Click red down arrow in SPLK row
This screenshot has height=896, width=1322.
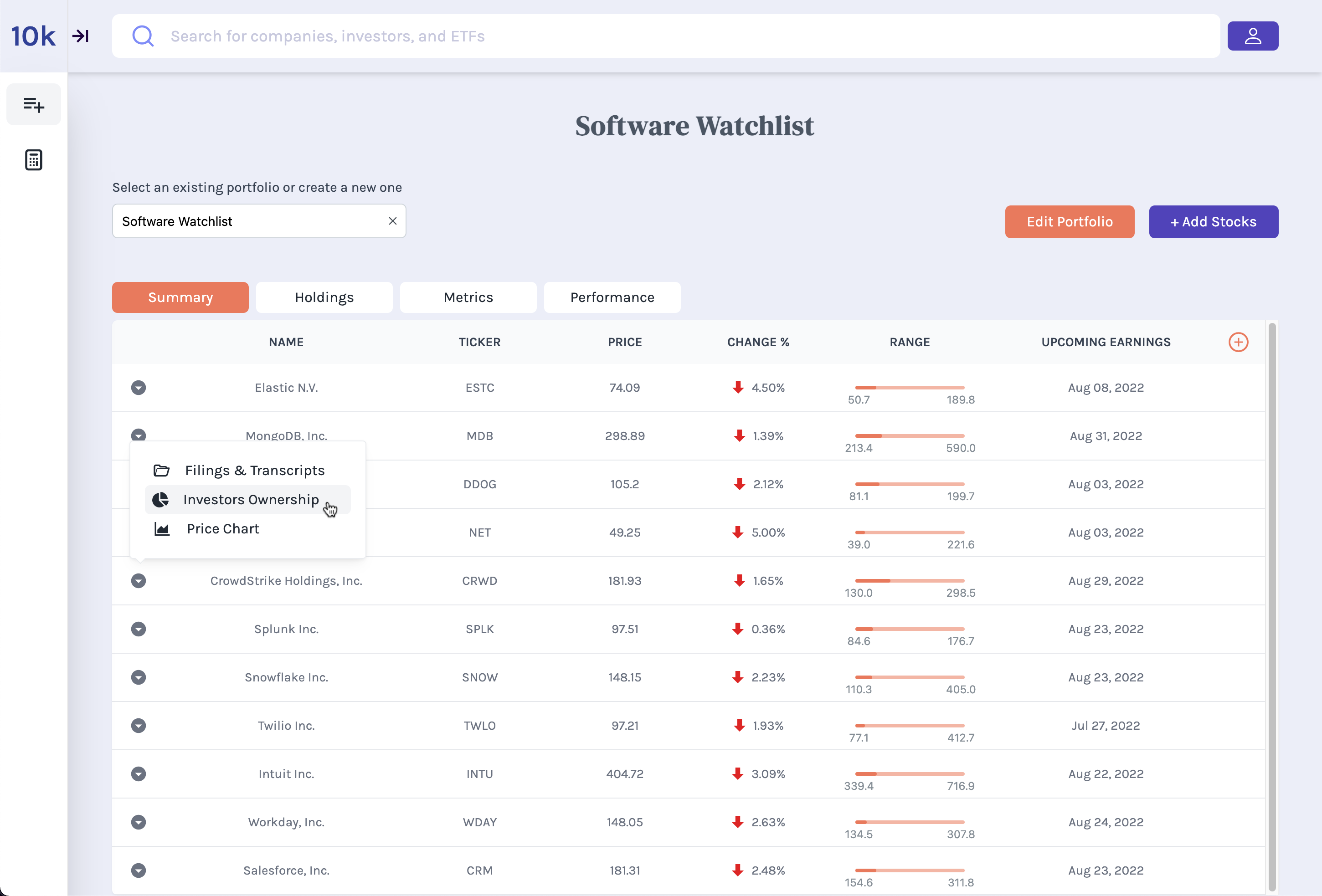738,629
